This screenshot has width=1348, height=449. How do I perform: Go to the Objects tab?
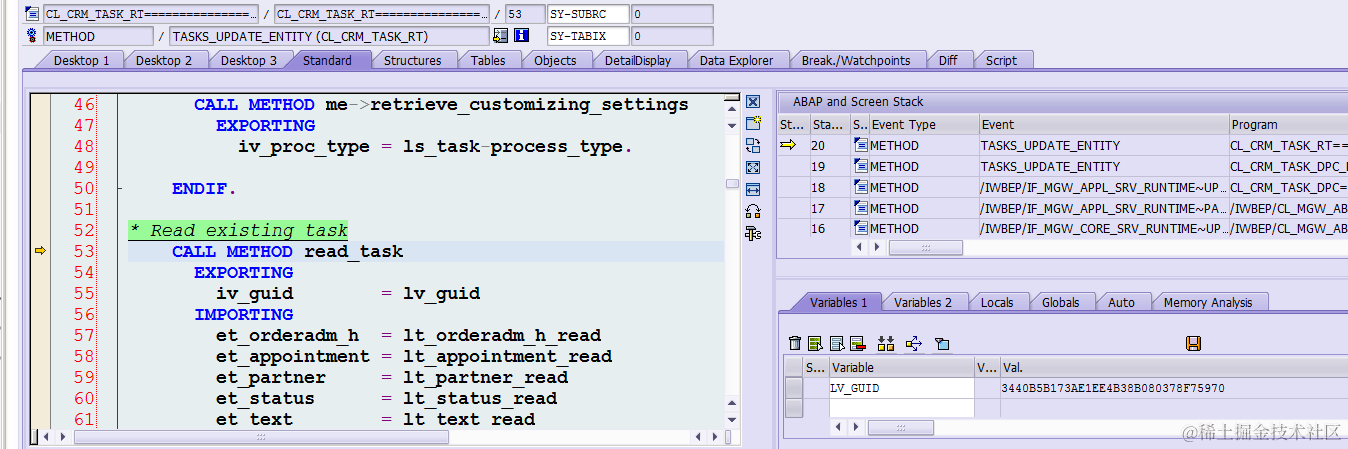coord(555,60)
